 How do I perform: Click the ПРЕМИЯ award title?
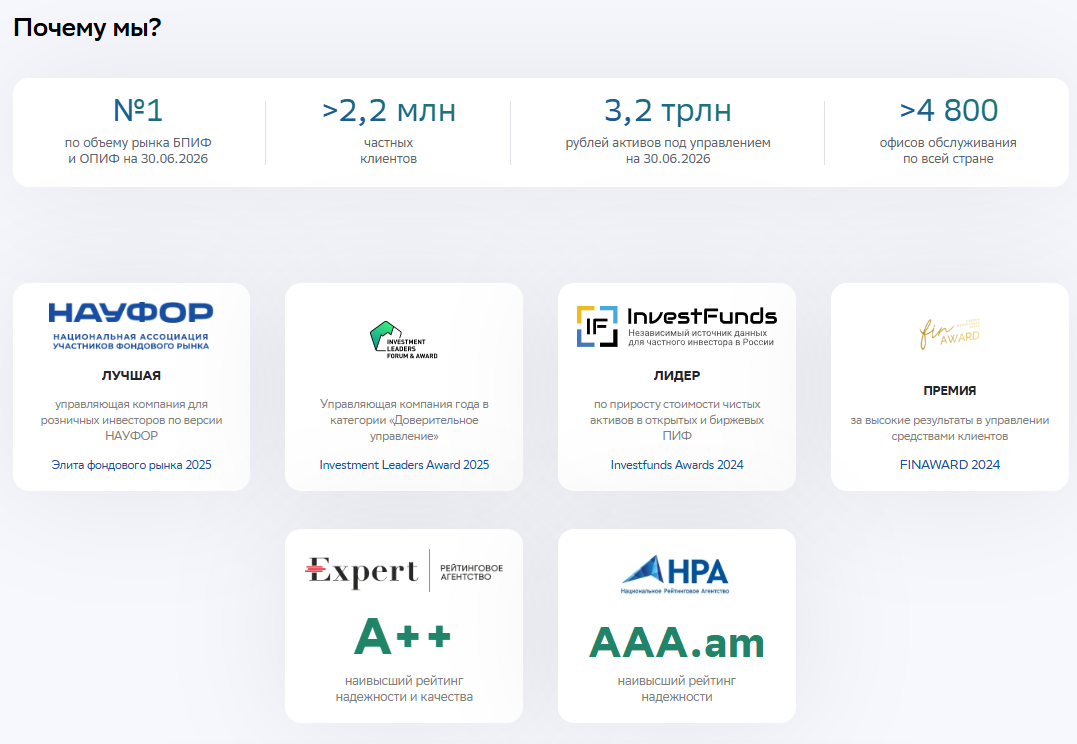click(x=950, y=391)
